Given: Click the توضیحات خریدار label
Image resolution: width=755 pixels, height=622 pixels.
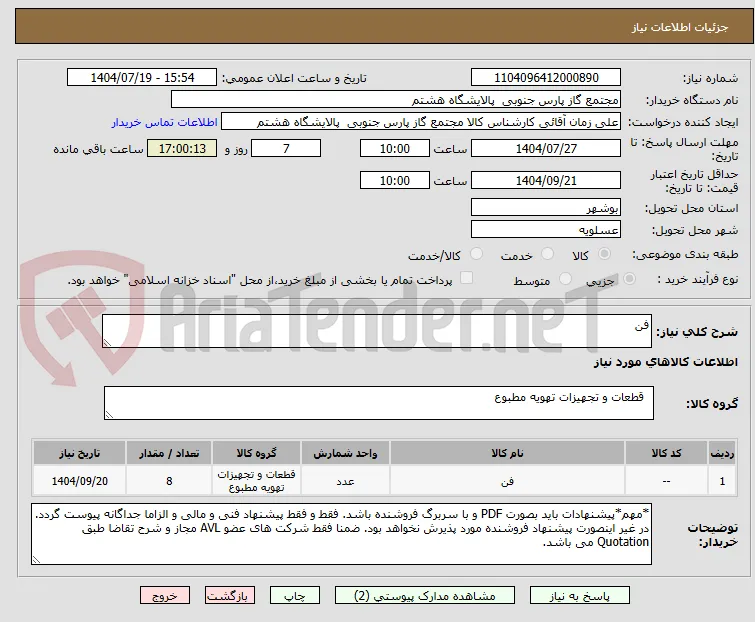Looking at the screenshot, I should [x=713, y=535].
